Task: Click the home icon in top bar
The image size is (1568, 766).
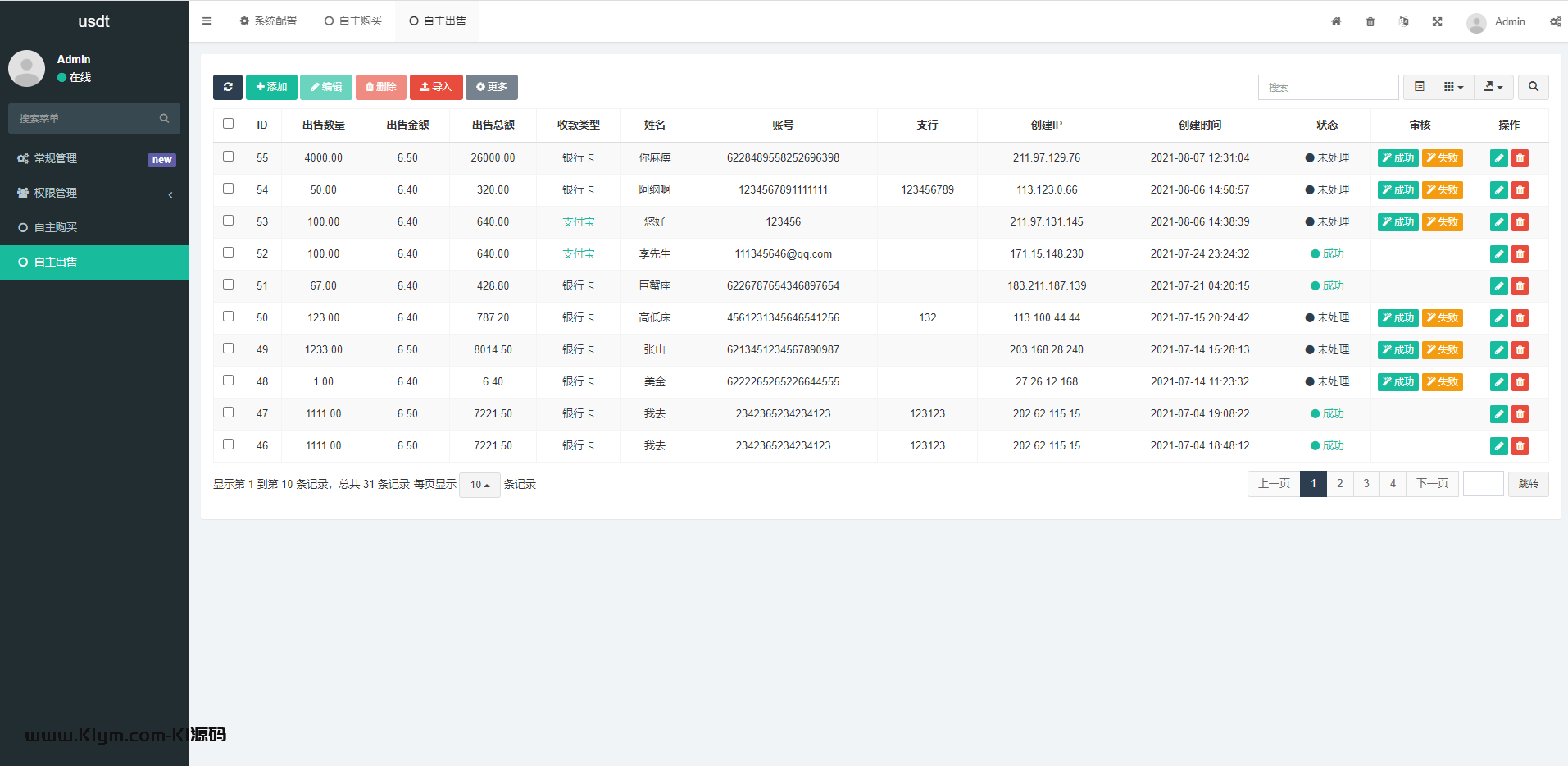Action: [x=1336, y=22]
